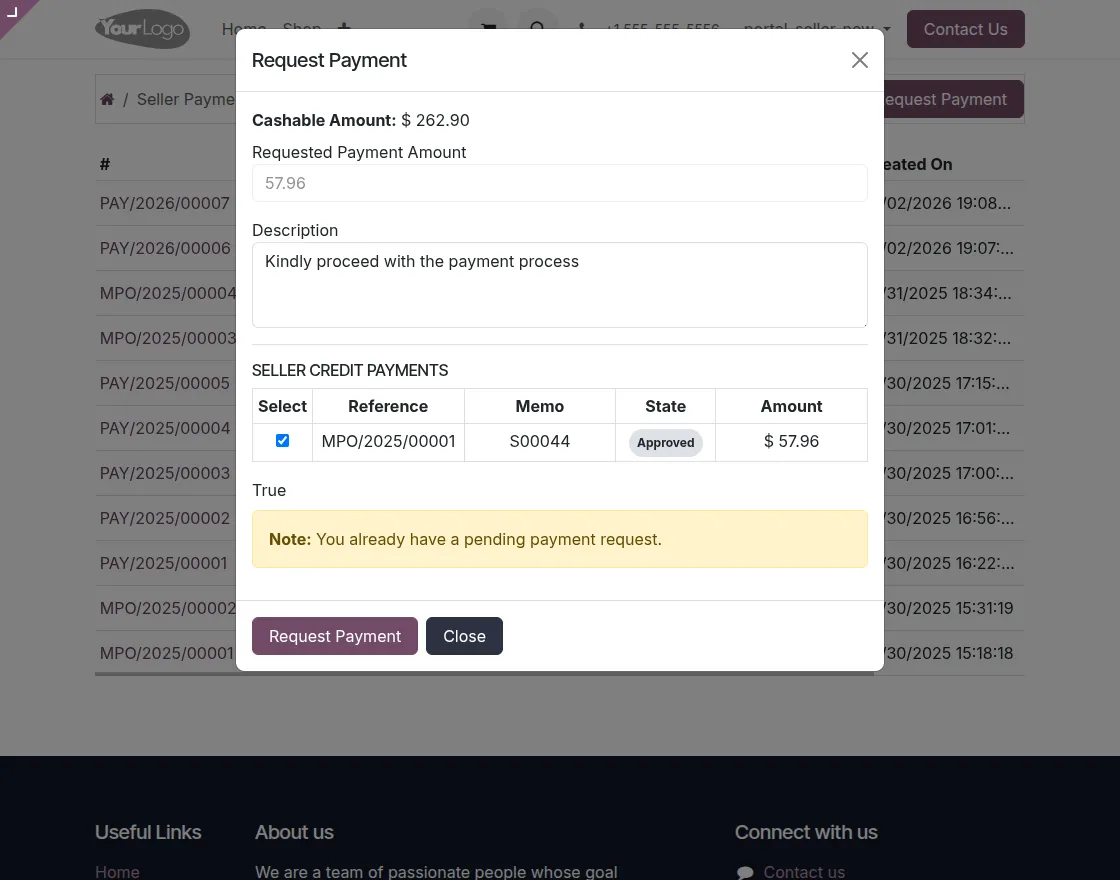1120x880 pixels.
Task: Toggle the Select checkbox in the credits table
Action: tap(282, 440)
